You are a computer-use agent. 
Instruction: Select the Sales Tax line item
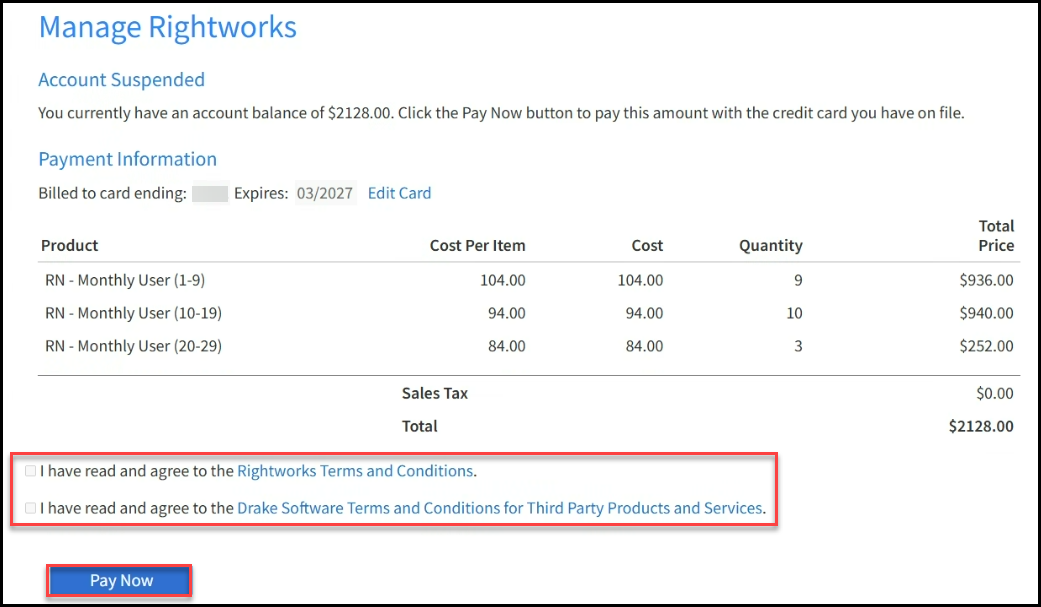tap(434, 393)
